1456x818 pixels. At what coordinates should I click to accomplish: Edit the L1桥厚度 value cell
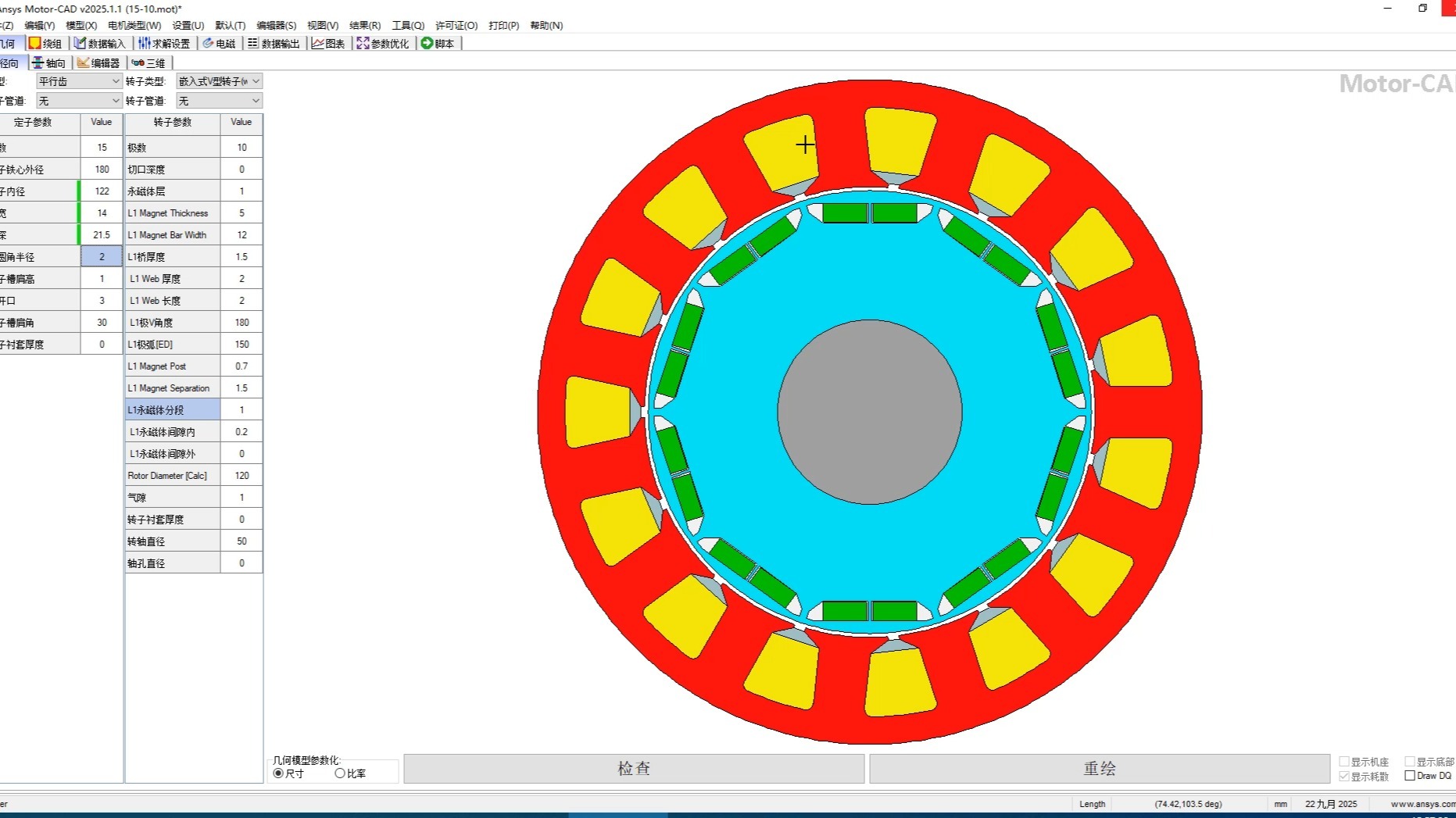(x=241, y=257)
